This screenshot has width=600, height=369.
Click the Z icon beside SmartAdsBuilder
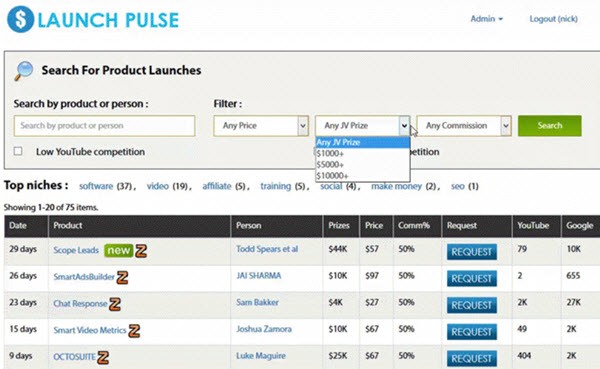[x=122, y=277]
